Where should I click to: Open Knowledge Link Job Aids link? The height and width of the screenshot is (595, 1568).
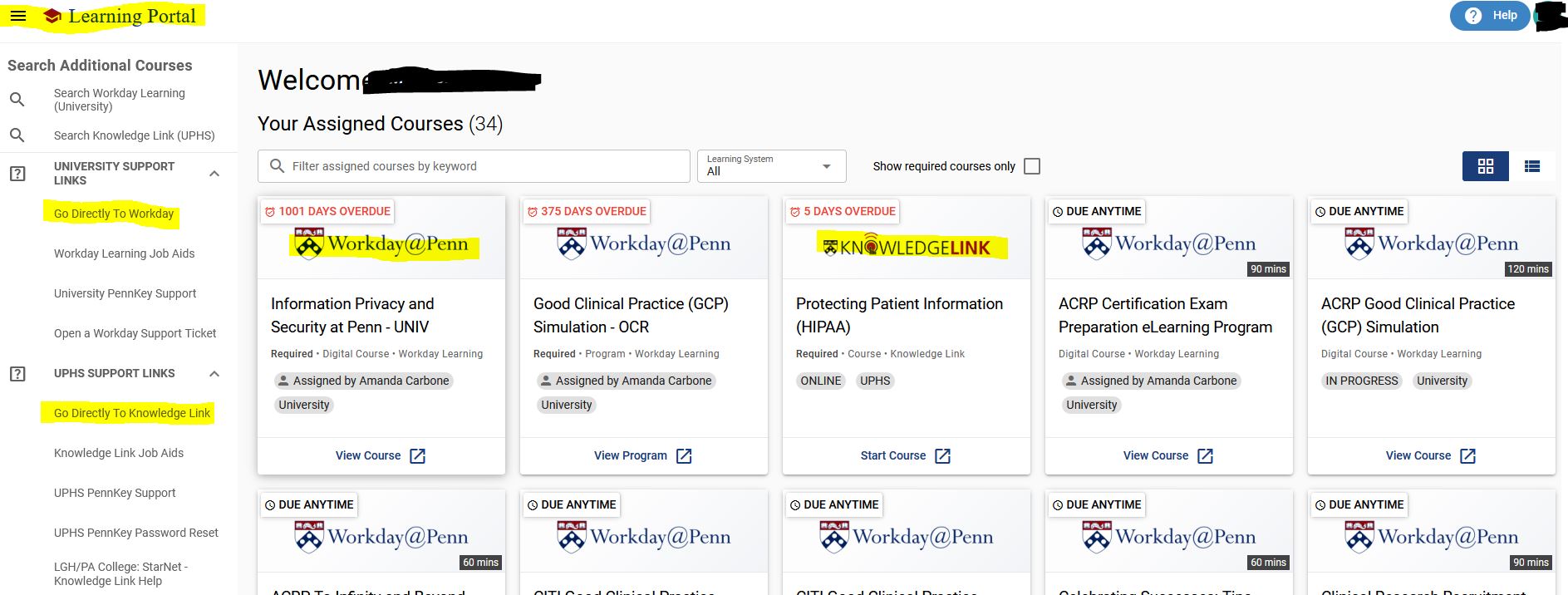119,453
